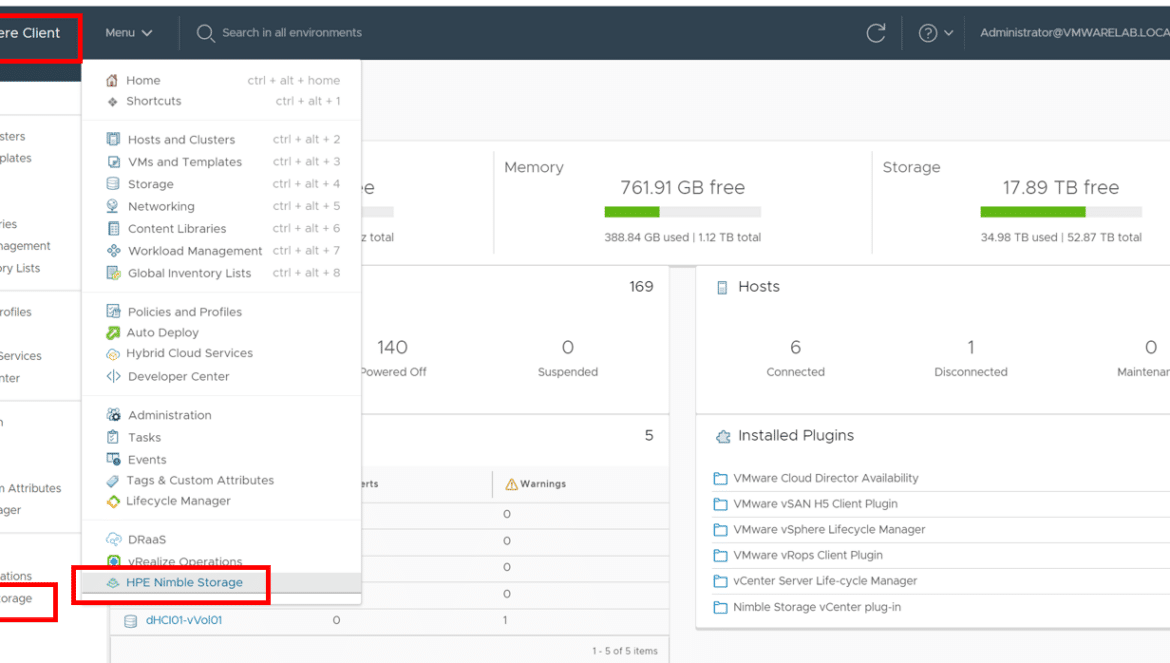Image resolution: width=1170 pixels, height=663 pixels.
Task: Open VMware Cloud Director Availability plugin
Action: [x=825, y=478]
